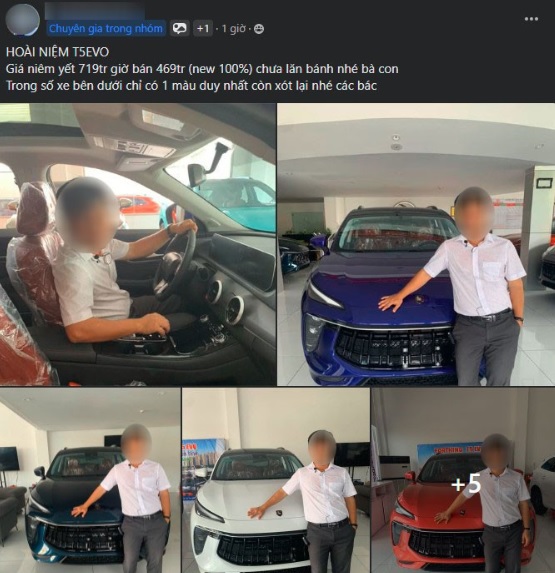
Task: Open the car interior driver-seat photo
Action: 138,244
